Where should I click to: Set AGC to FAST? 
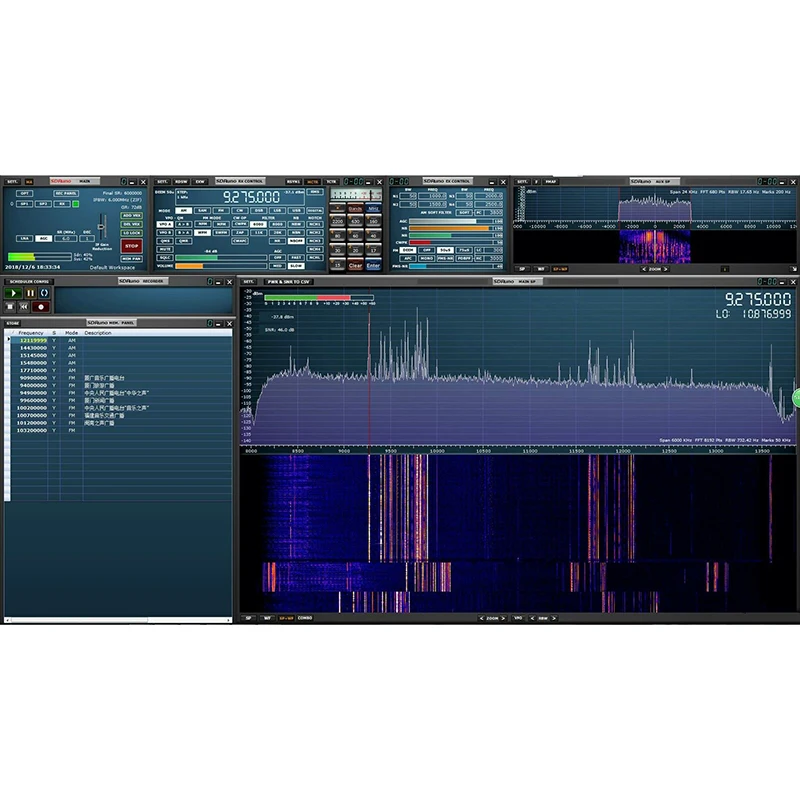point(296,258)
